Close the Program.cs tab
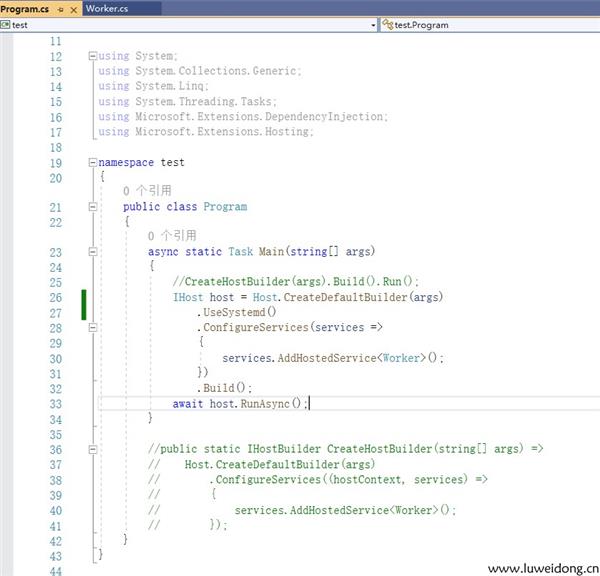This screenshot has width=600, height=576. coord(73,8)
